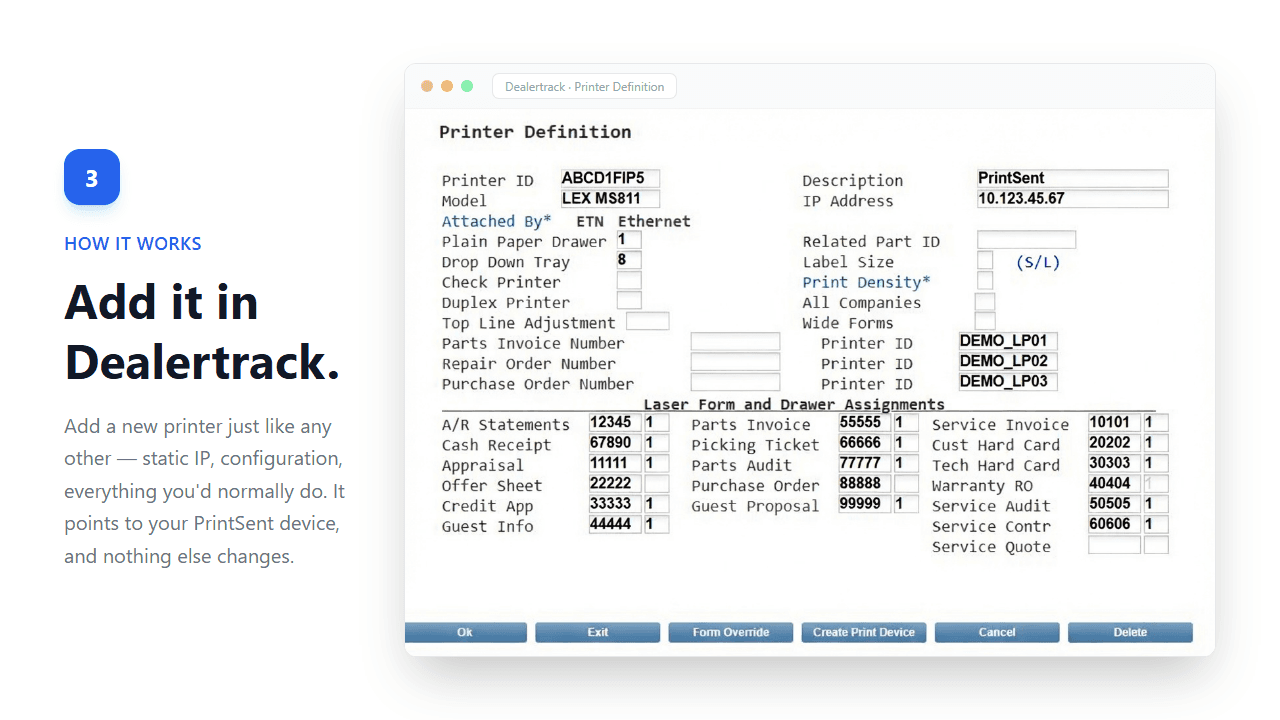Click Credit App form field 33333

(x=615, y=504)
